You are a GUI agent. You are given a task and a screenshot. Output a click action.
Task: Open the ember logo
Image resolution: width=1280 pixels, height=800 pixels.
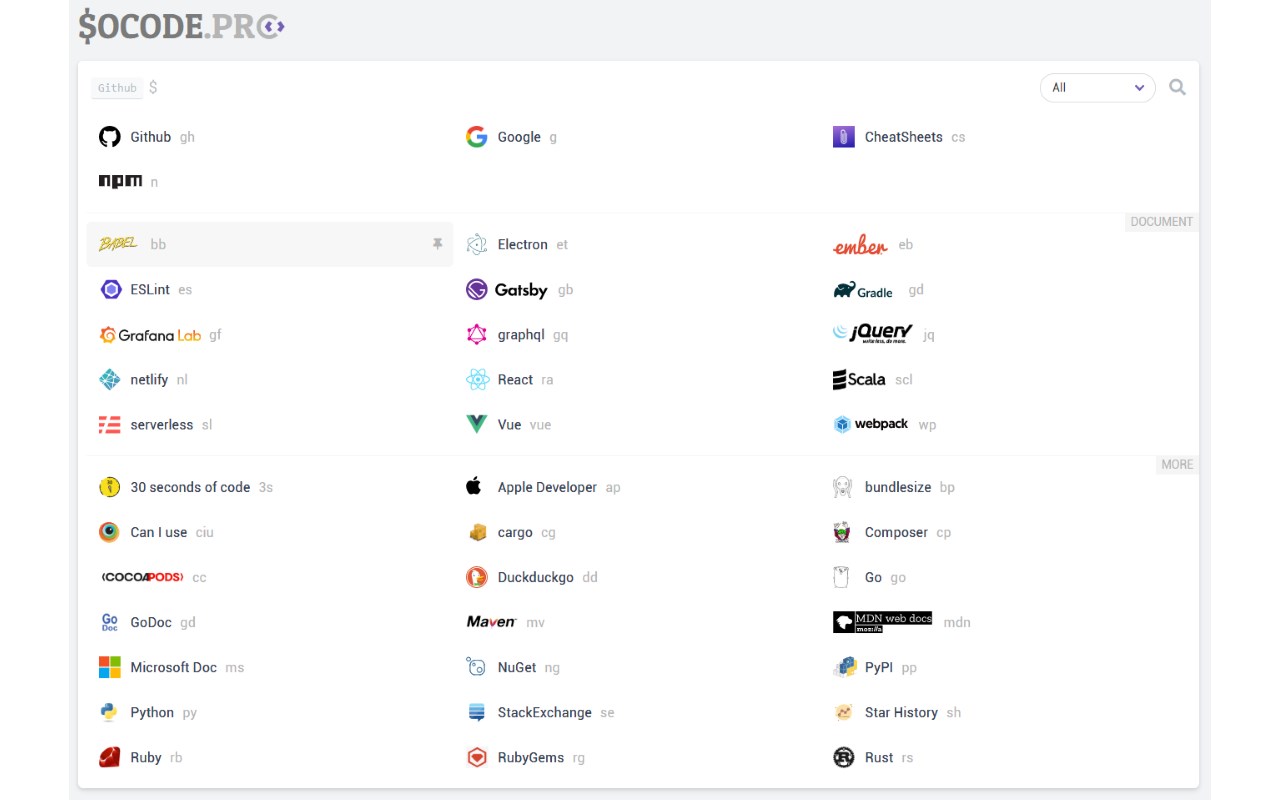point(860,245)
